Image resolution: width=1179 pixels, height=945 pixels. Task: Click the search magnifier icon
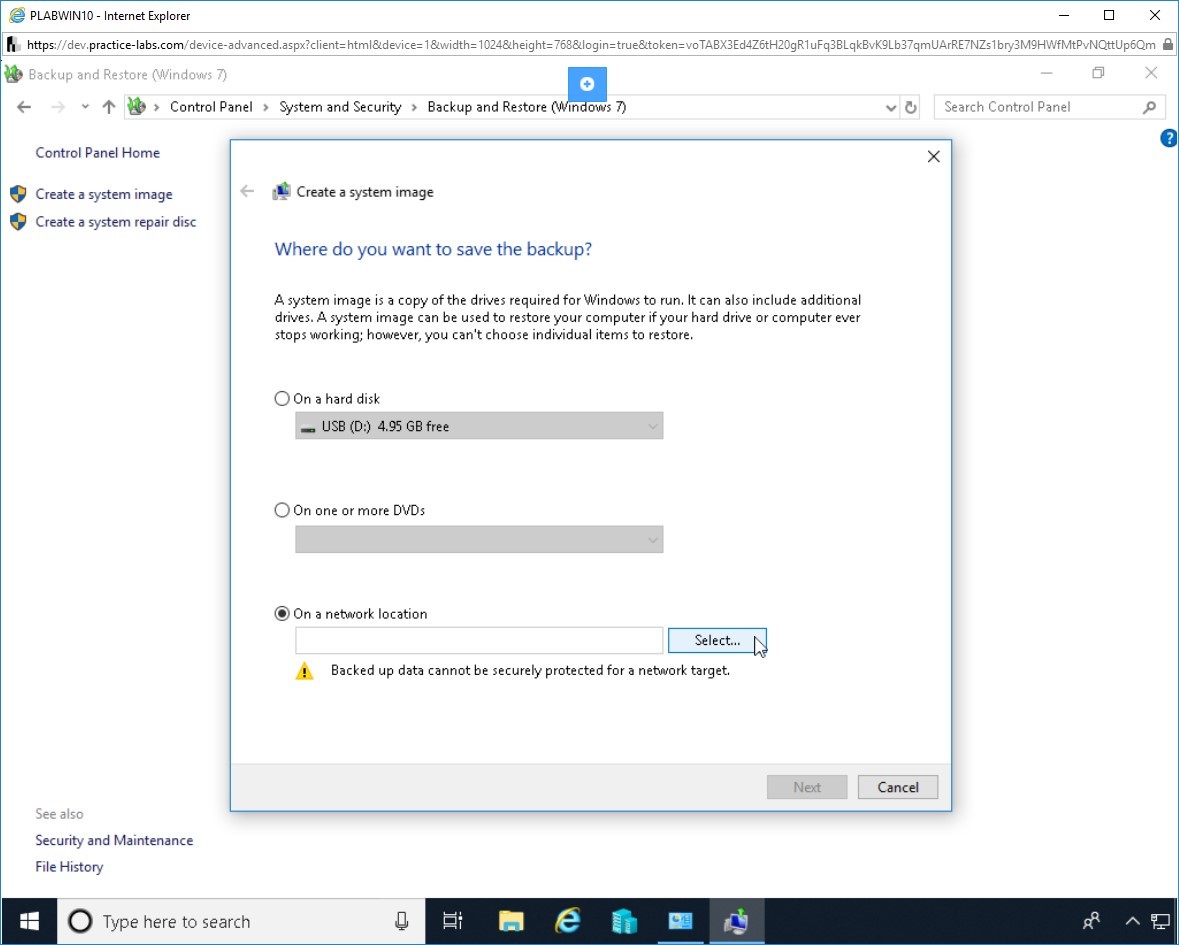(x=1149, y=107)
